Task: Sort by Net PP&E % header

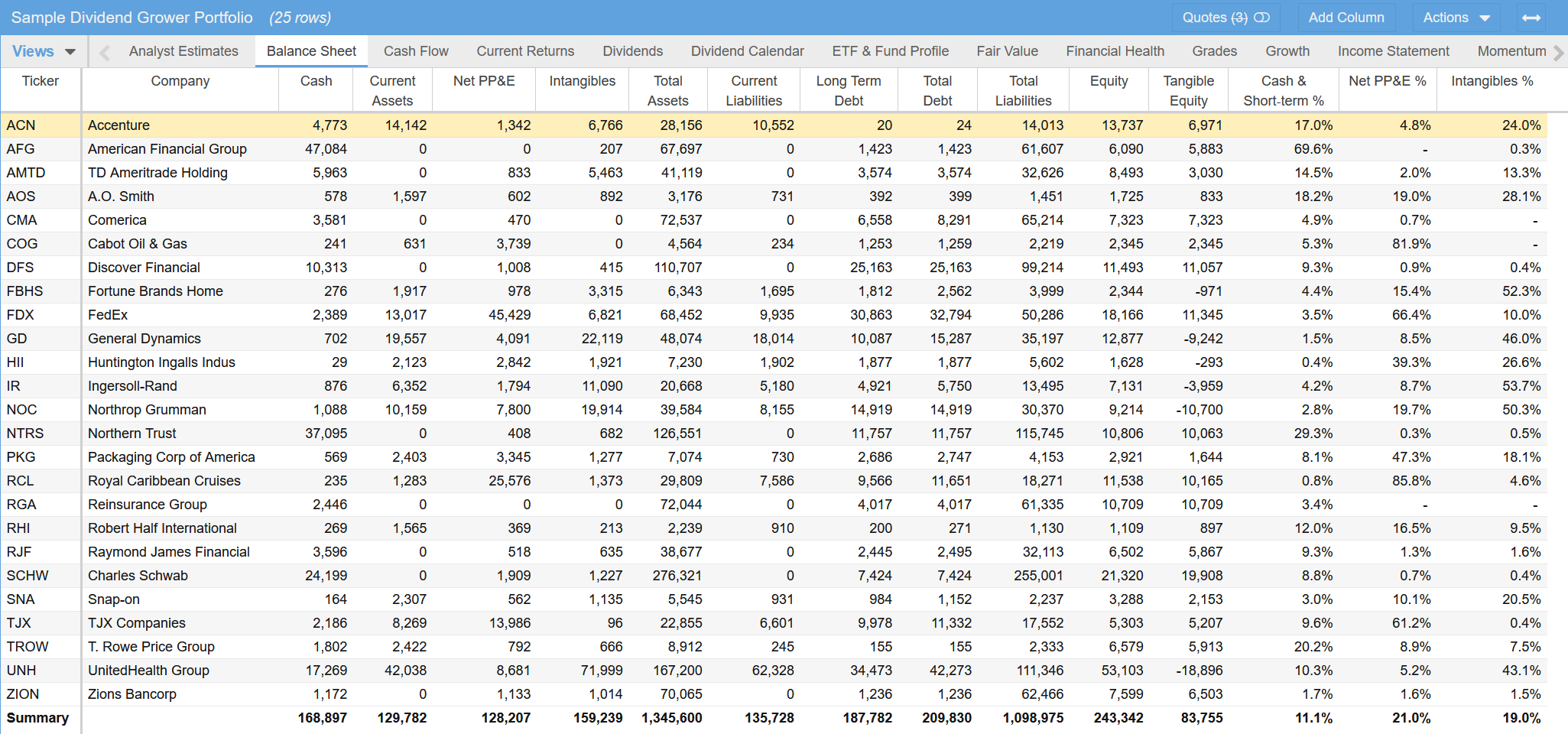Action: [x=1387, y=81]
